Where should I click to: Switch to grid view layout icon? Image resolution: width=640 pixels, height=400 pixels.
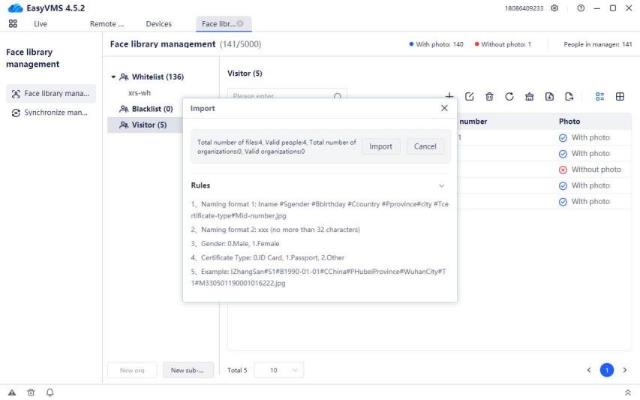point(620,96)
